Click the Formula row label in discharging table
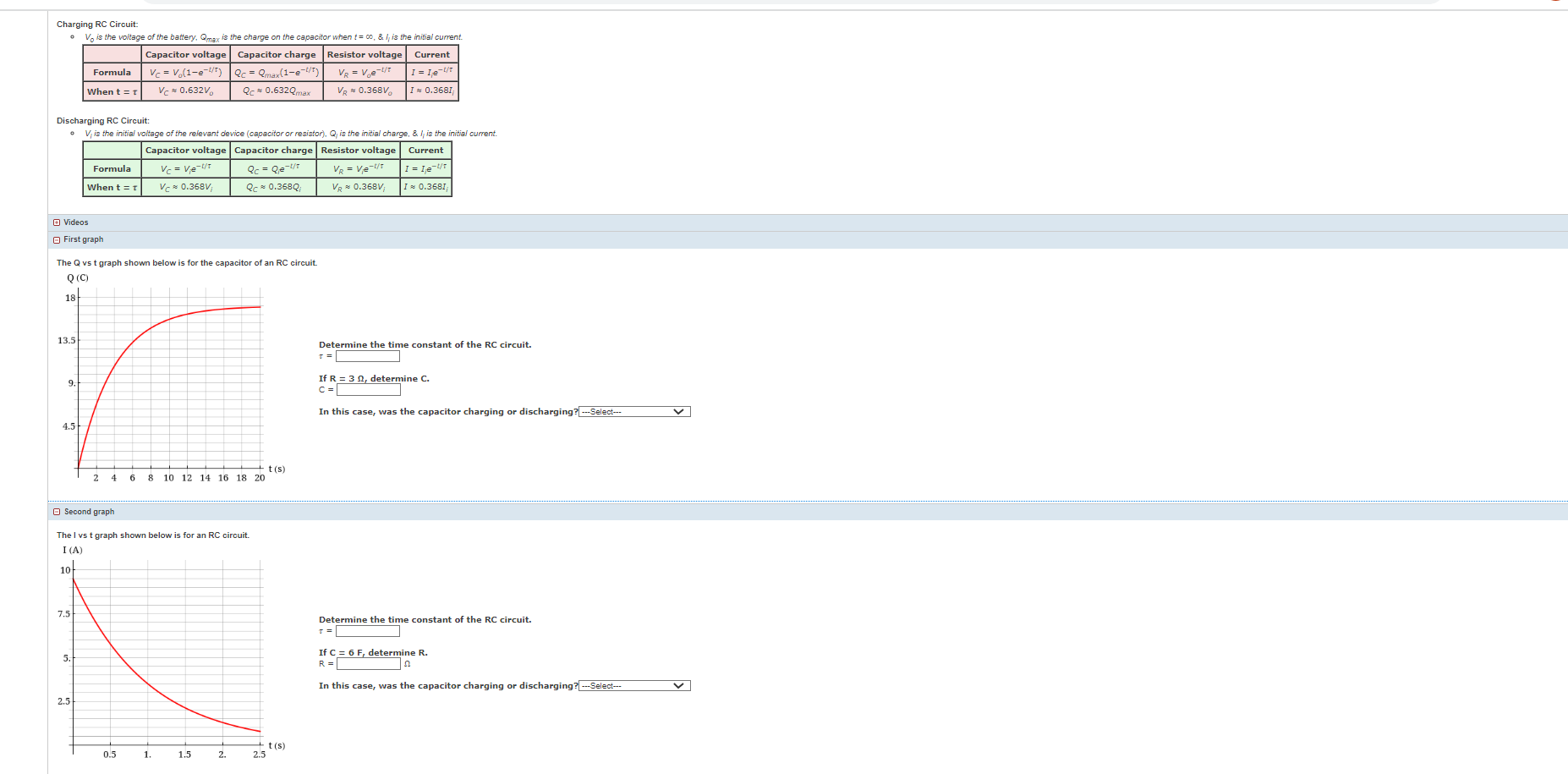This screenshot has width=1568, height=774. (x=112, y=169)
